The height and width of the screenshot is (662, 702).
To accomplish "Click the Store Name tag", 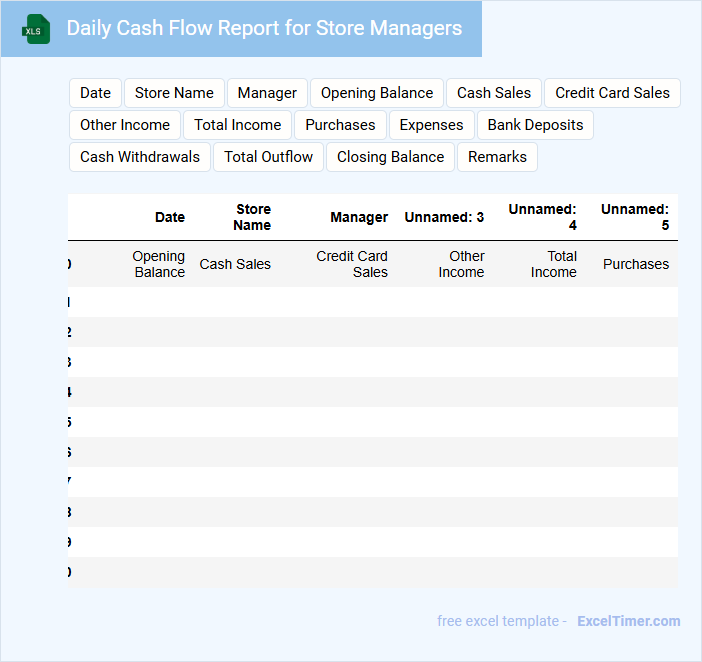I will tap(174, 93).
